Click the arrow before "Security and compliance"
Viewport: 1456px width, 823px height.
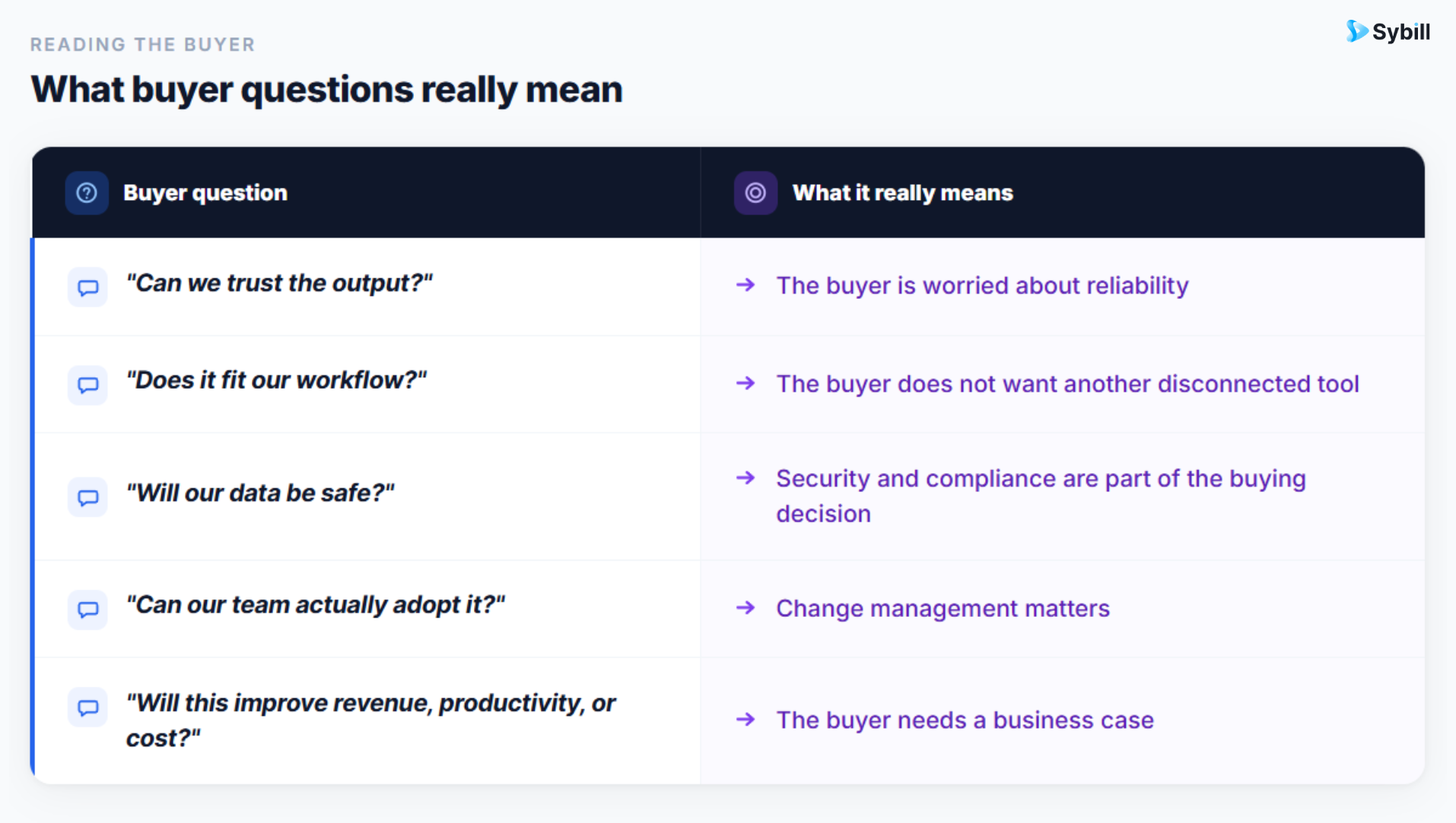745,478
